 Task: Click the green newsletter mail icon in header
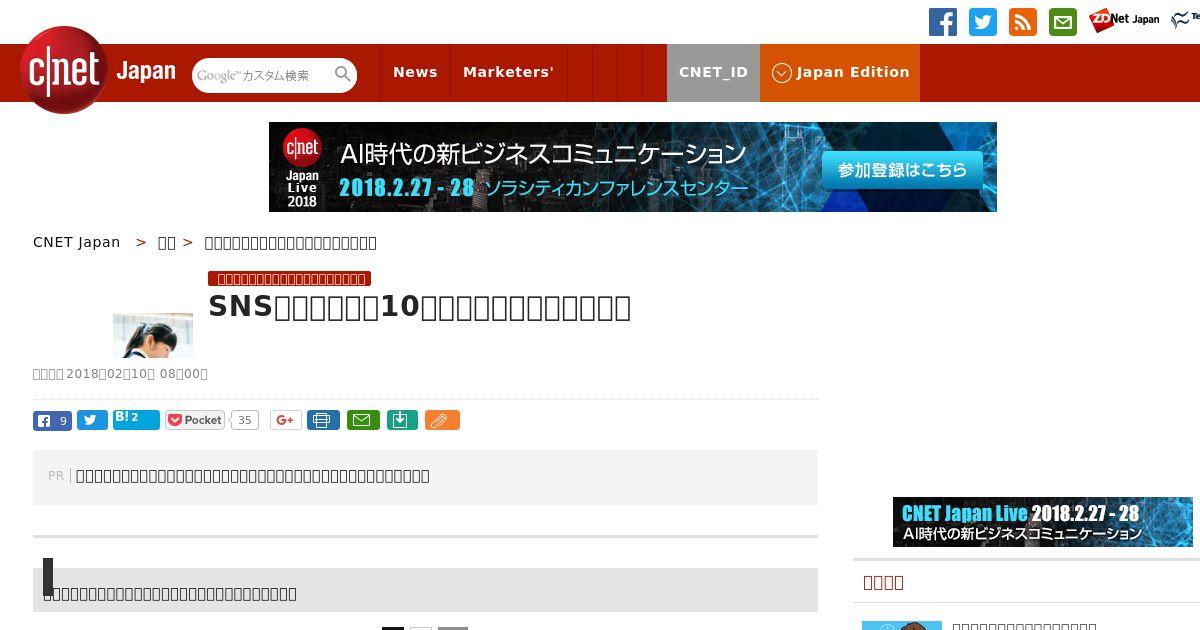1063,22
